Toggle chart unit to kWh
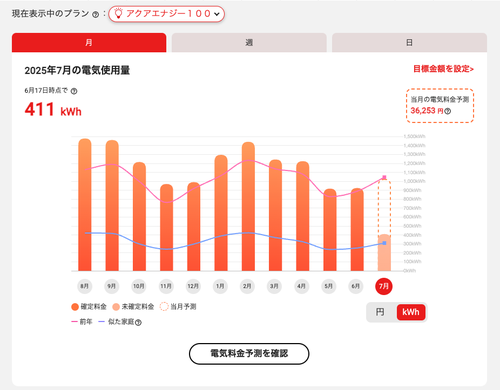The width and height of the screenshot is (500, 390). [411, 312]
